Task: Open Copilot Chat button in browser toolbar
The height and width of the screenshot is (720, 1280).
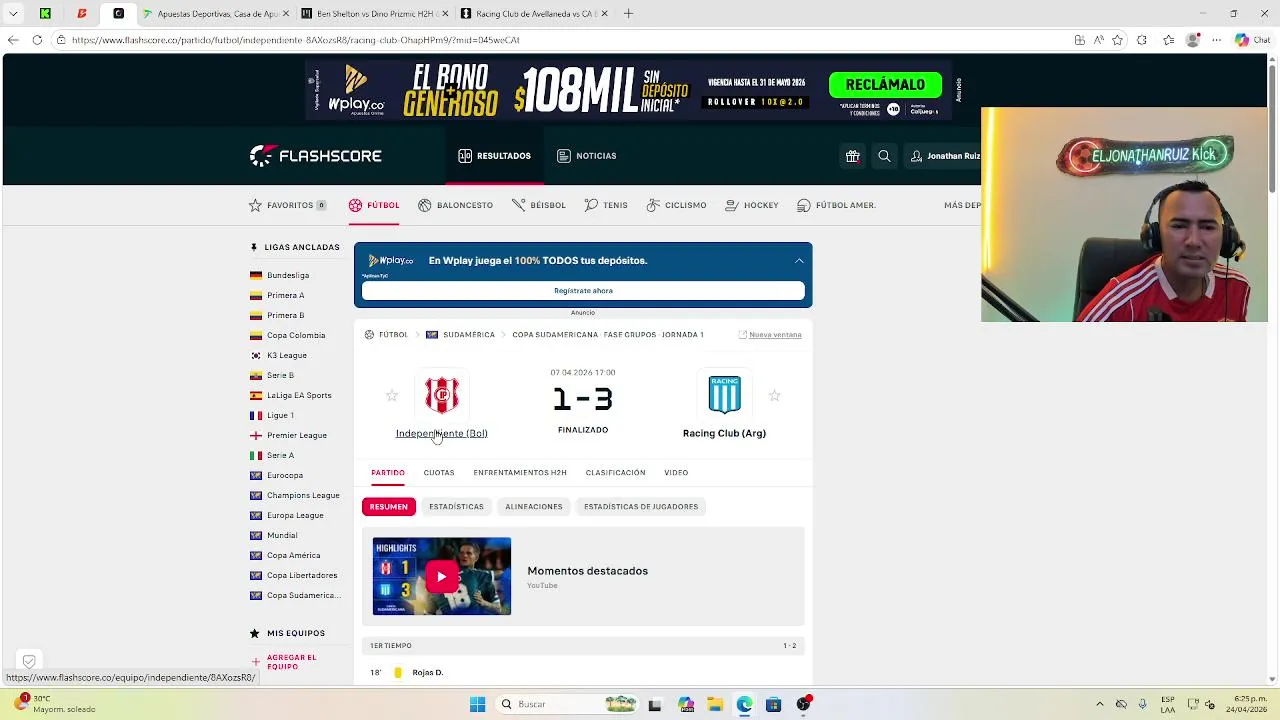Action: point(1250,40)
